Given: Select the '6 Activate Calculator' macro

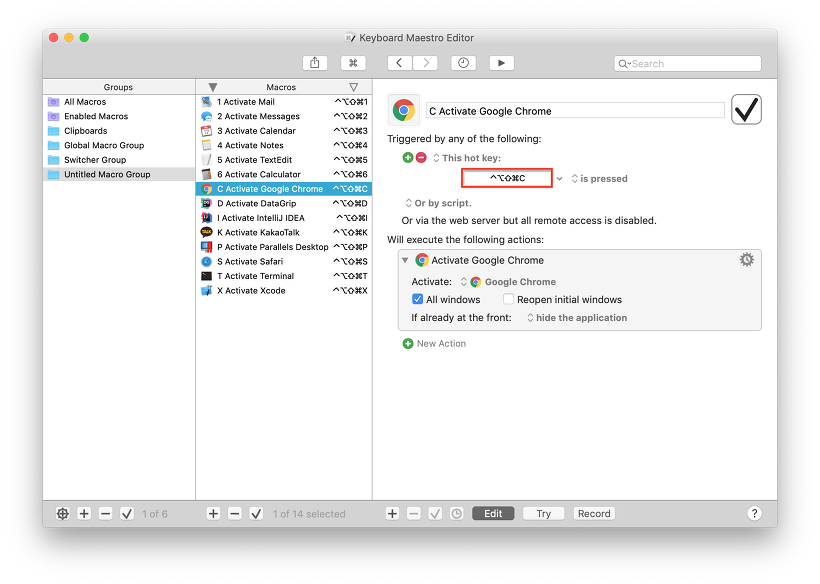Looking at the screenshot, I should [284, 174].
